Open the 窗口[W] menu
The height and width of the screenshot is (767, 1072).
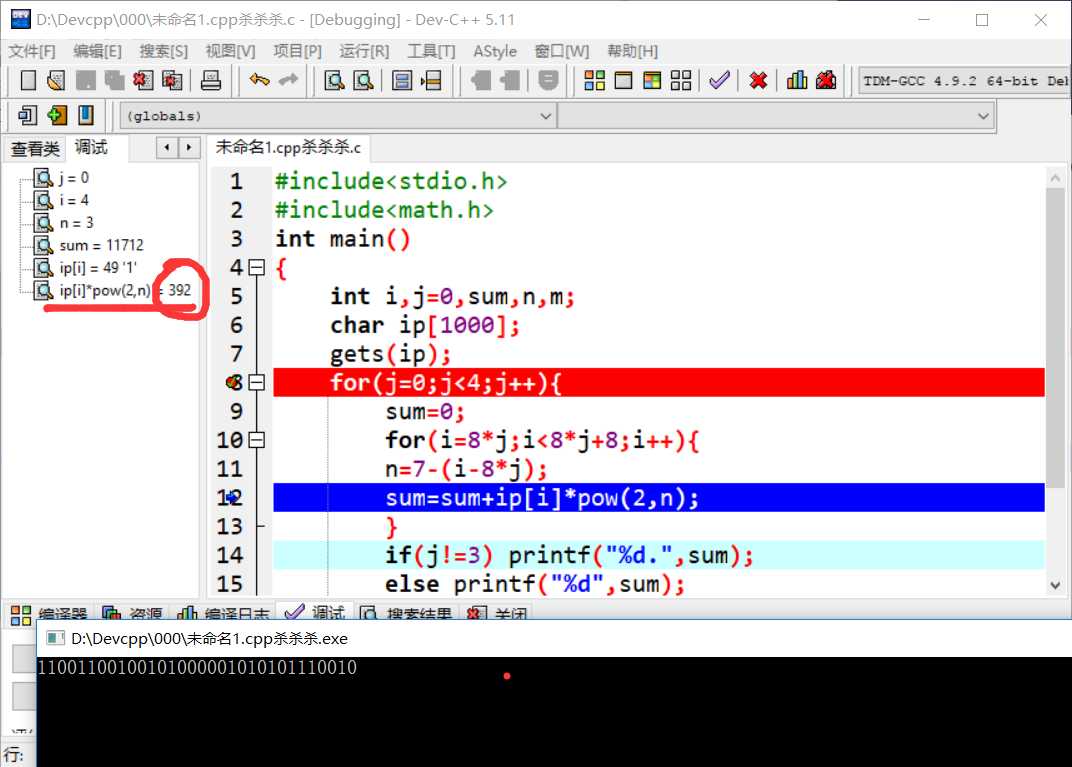(x=562, y=51)
